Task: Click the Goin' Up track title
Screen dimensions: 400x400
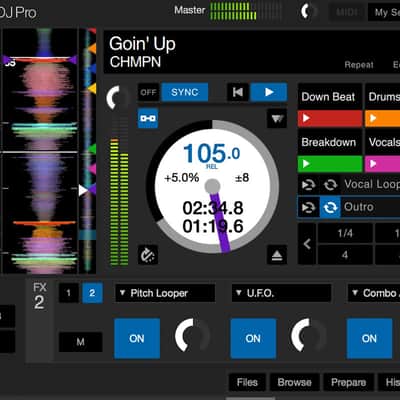Action: point(142,44)
